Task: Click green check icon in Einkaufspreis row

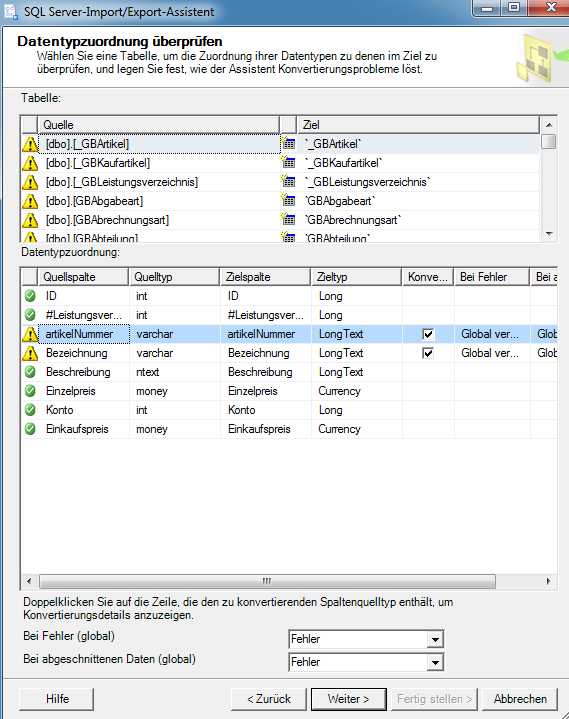Action: click(x=30, y=429)
